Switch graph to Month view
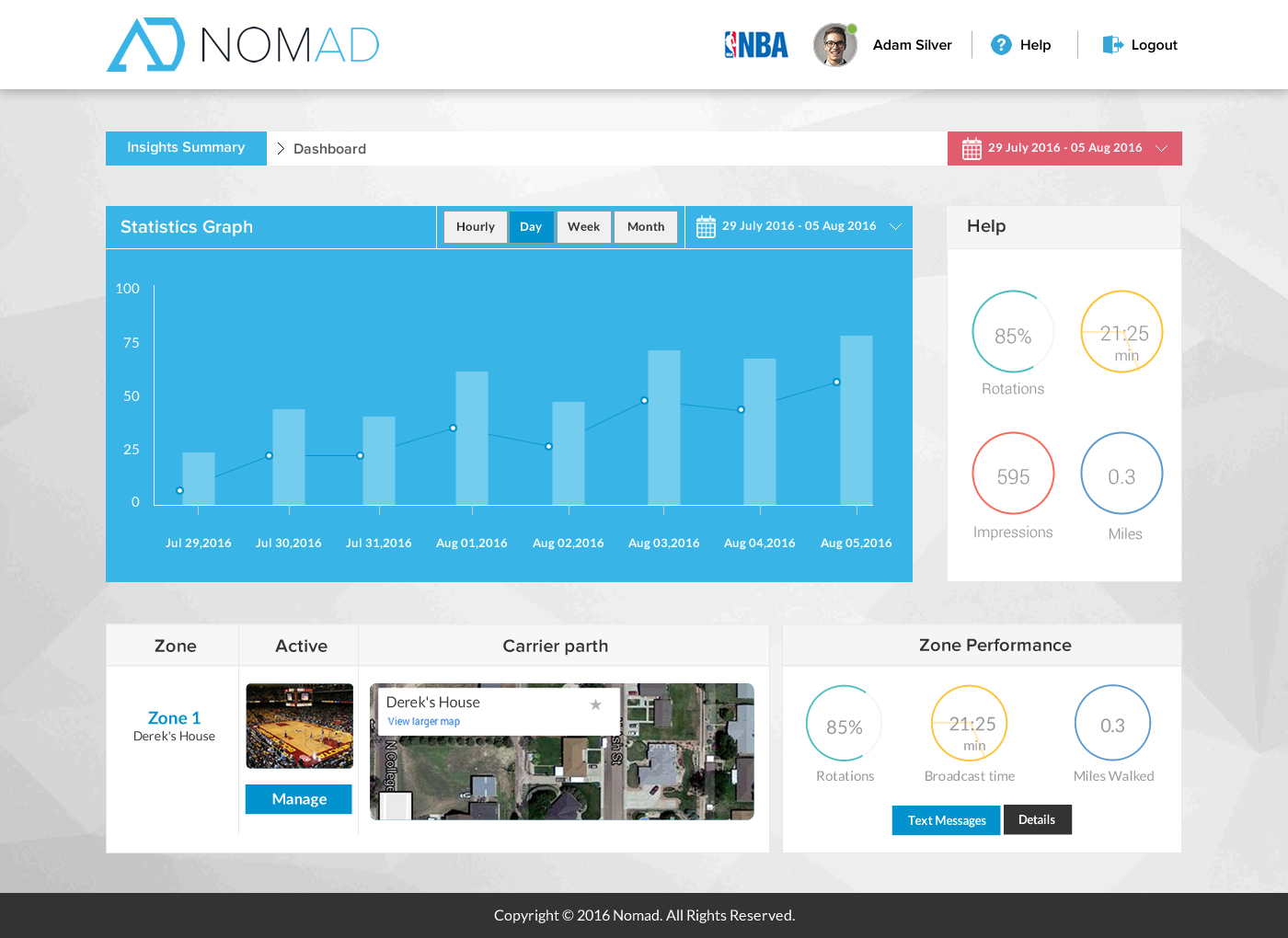Screen dimensions: 1288x938 tap(646, 227)
